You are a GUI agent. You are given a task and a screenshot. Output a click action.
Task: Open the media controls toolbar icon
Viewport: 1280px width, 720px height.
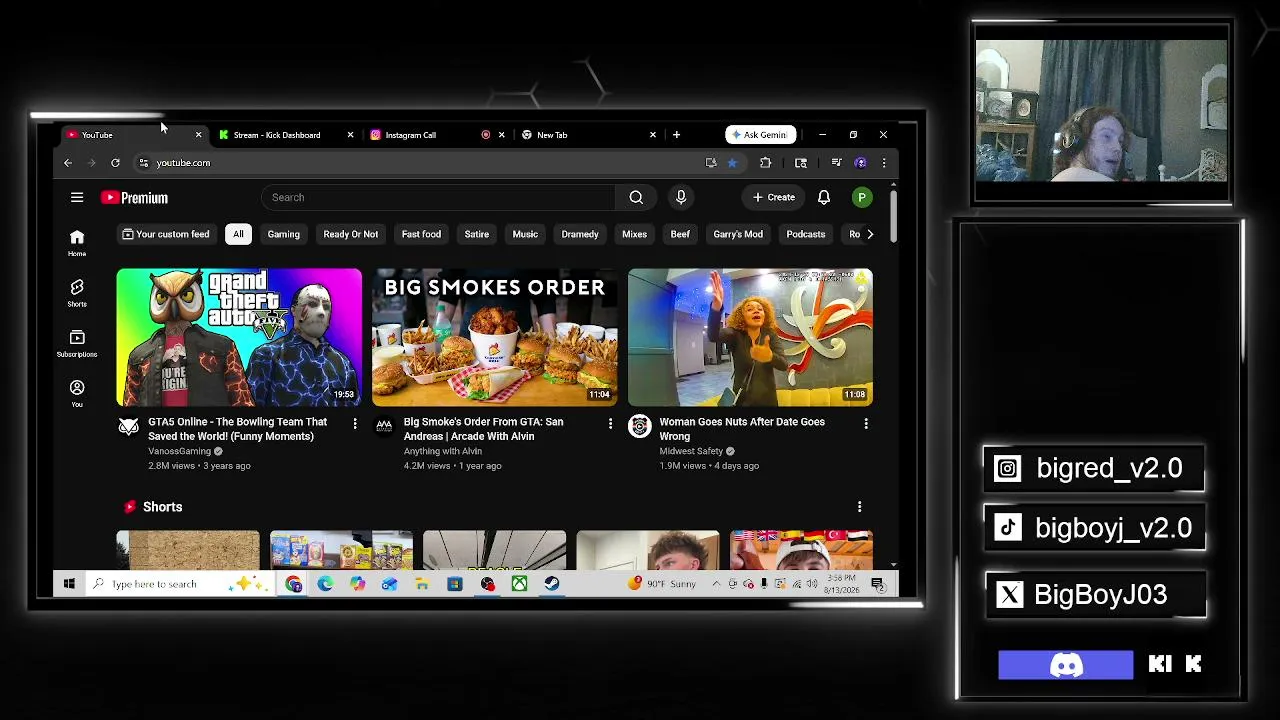pos(836,163)
